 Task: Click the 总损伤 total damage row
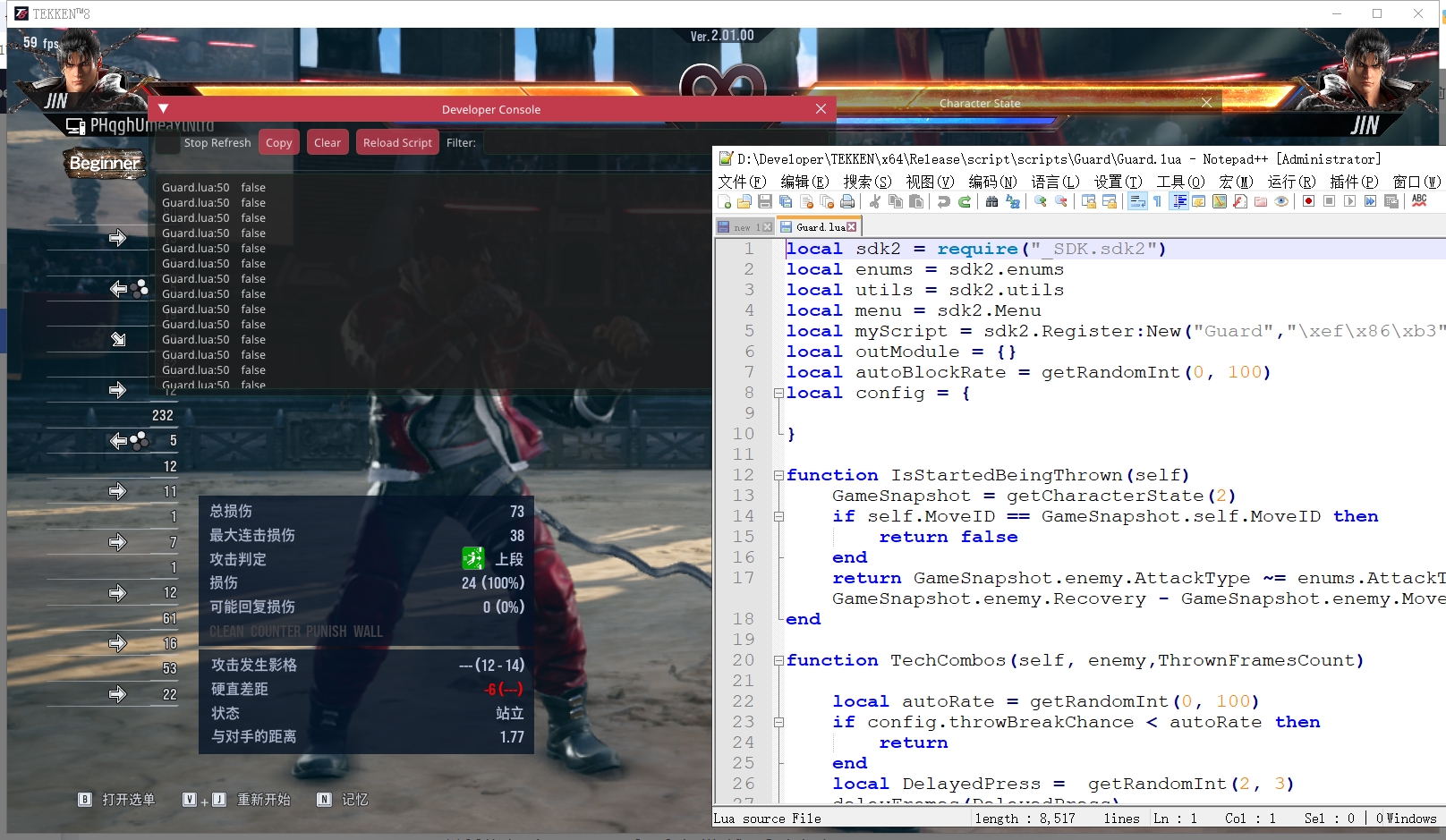click(366, 511)
